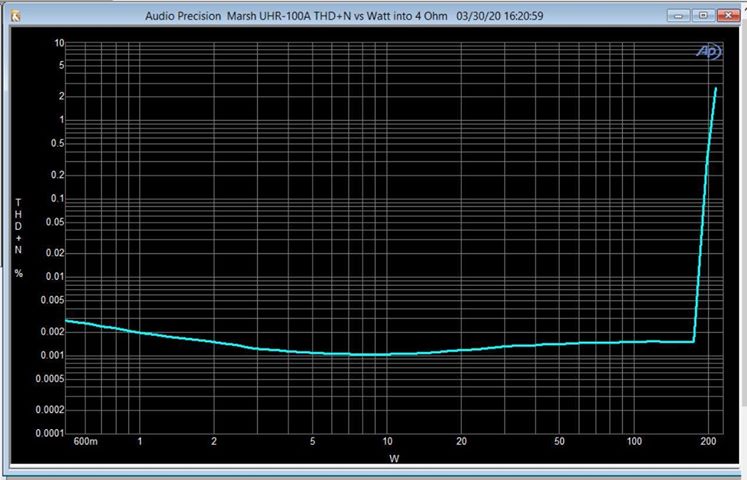
Task: Click the Y-axis label '10'
Action: pos(59,43)
